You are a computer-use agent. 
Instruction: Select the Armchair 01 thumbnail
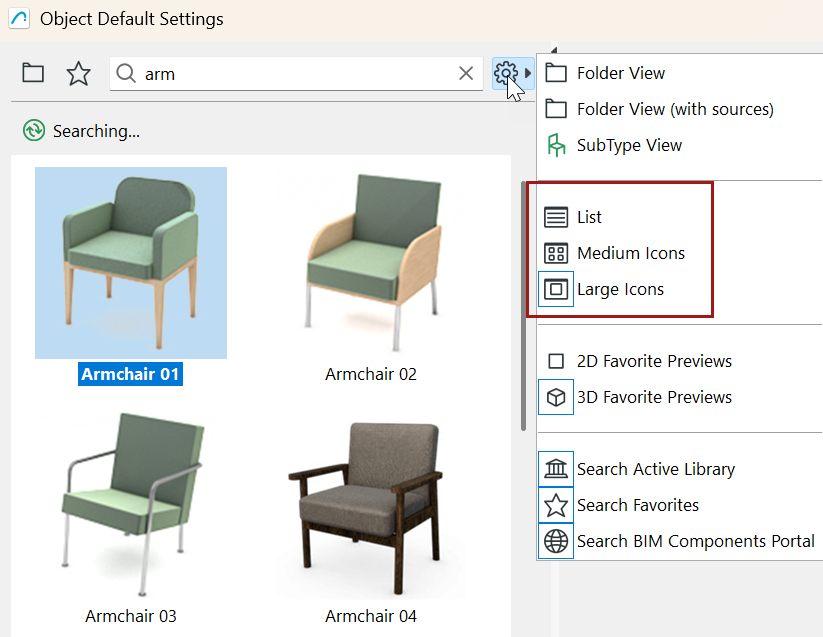click(x=131, y=263)
